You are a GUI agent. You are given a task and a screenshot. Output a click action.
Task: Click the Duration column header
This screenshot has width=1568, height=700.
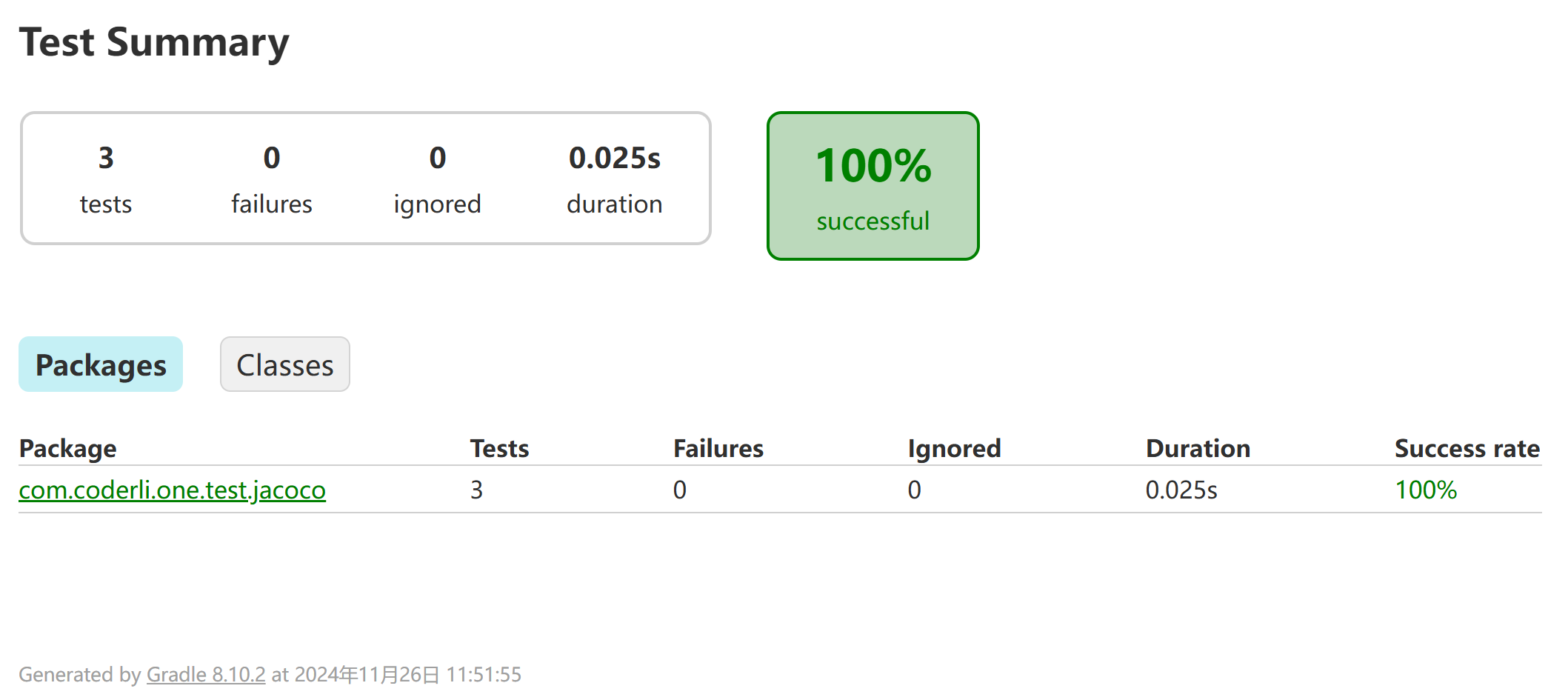pos(1198,448)
